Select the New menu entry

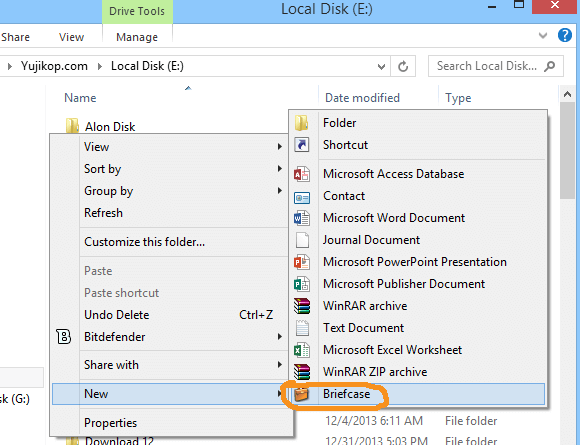169,394
